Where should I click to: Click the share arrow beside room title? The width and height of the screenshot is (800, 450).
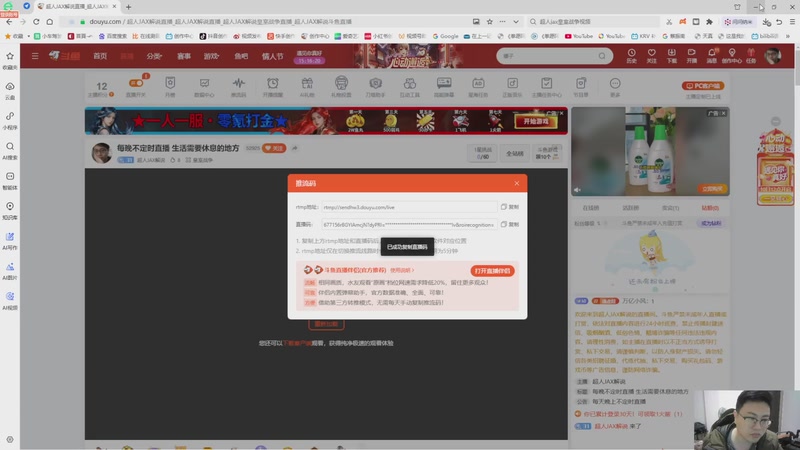pyautogui.click(x=295, y=148)
